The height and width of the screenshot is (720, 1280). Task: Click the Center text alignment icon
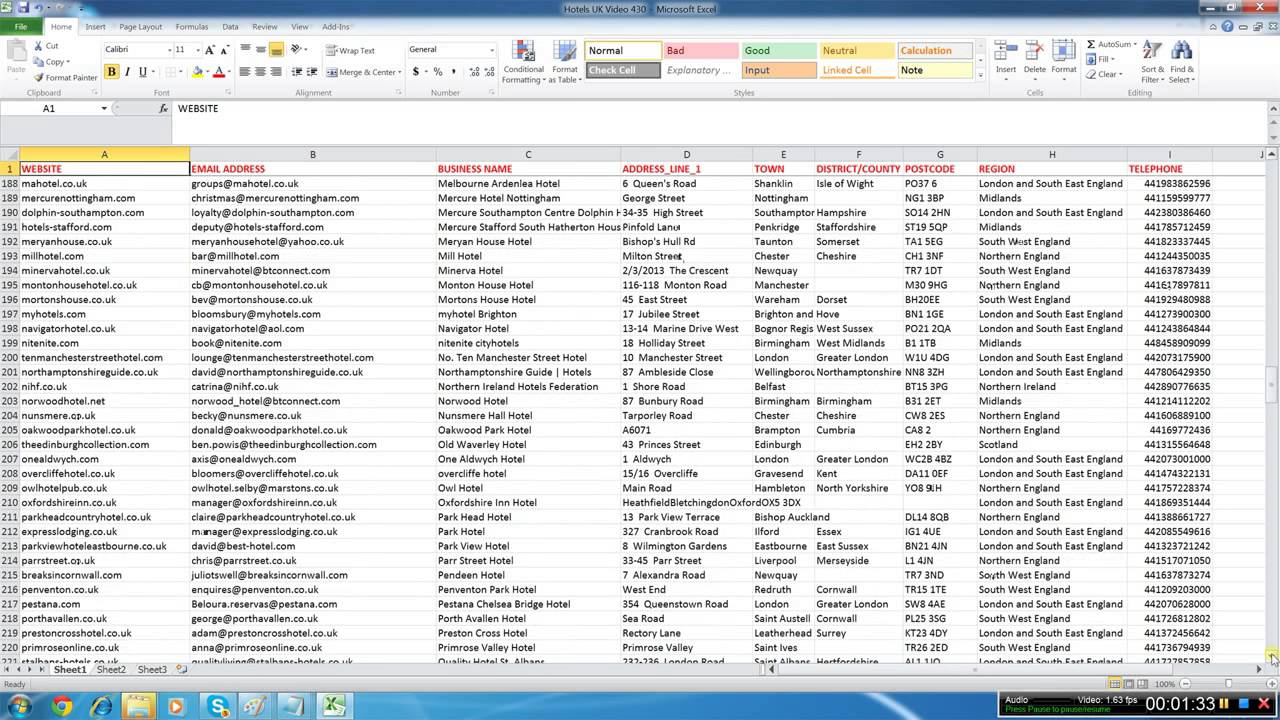click(x=260, y=72)
